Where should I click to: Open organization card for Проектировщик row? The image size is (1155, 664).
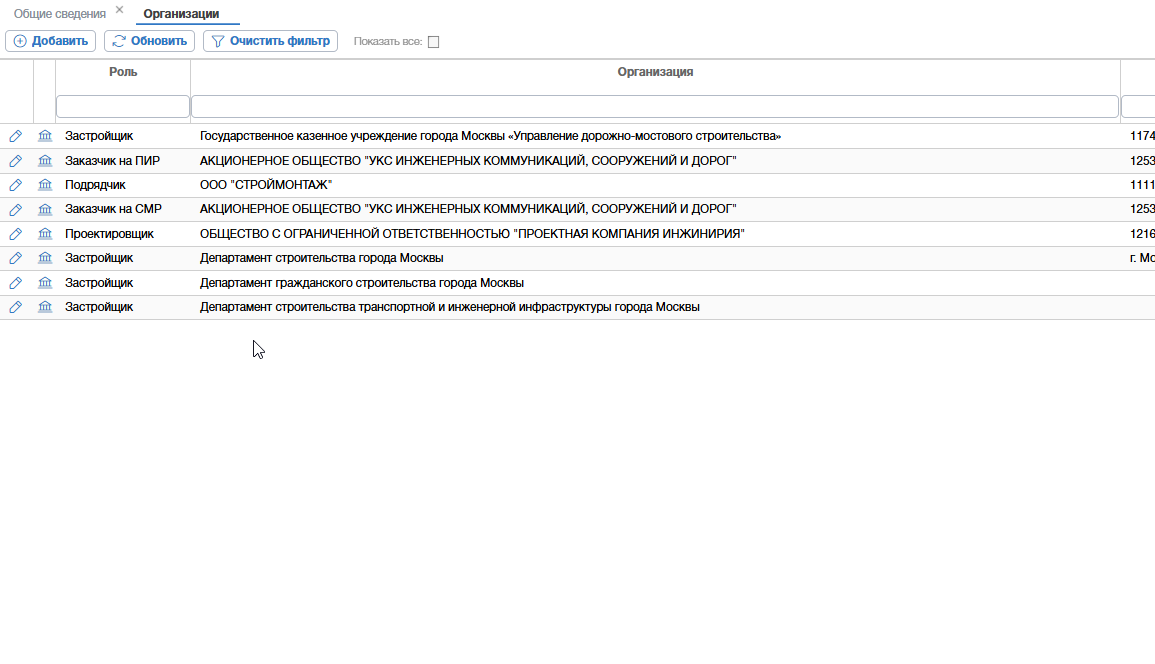click(x=45, y=234)
